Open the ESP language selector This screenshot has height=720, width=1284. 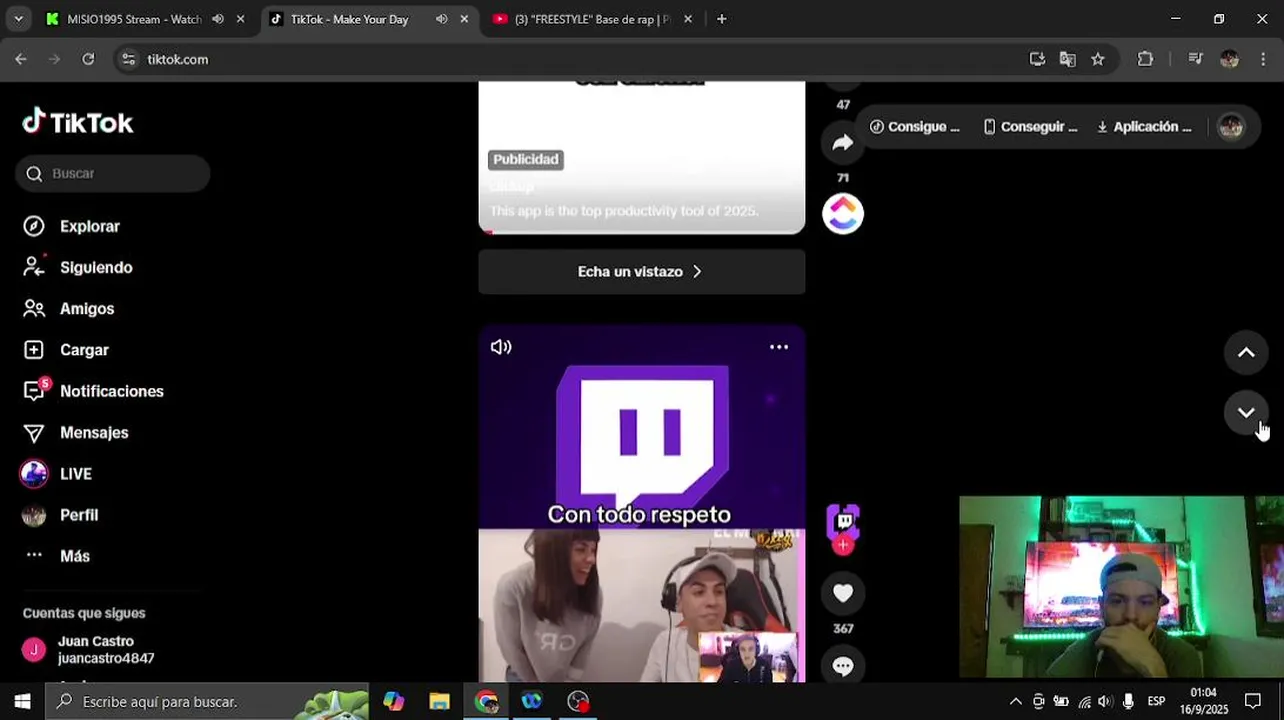click(x=1156, y=702)
